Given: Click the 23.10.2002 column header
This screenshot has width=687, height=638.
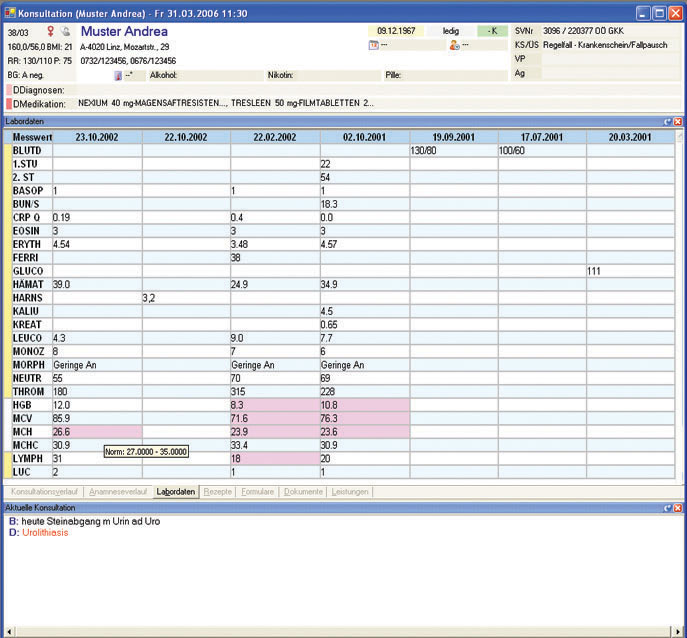Looking at the screenshot, I should [x=97, y=136].
